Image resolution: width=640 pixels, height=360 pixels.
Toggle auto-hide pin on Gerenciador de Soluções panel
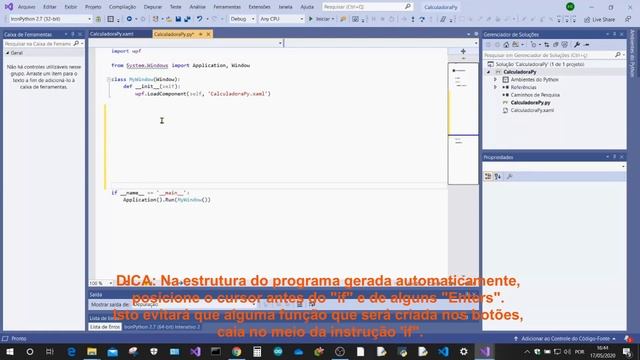pos(614,34)
